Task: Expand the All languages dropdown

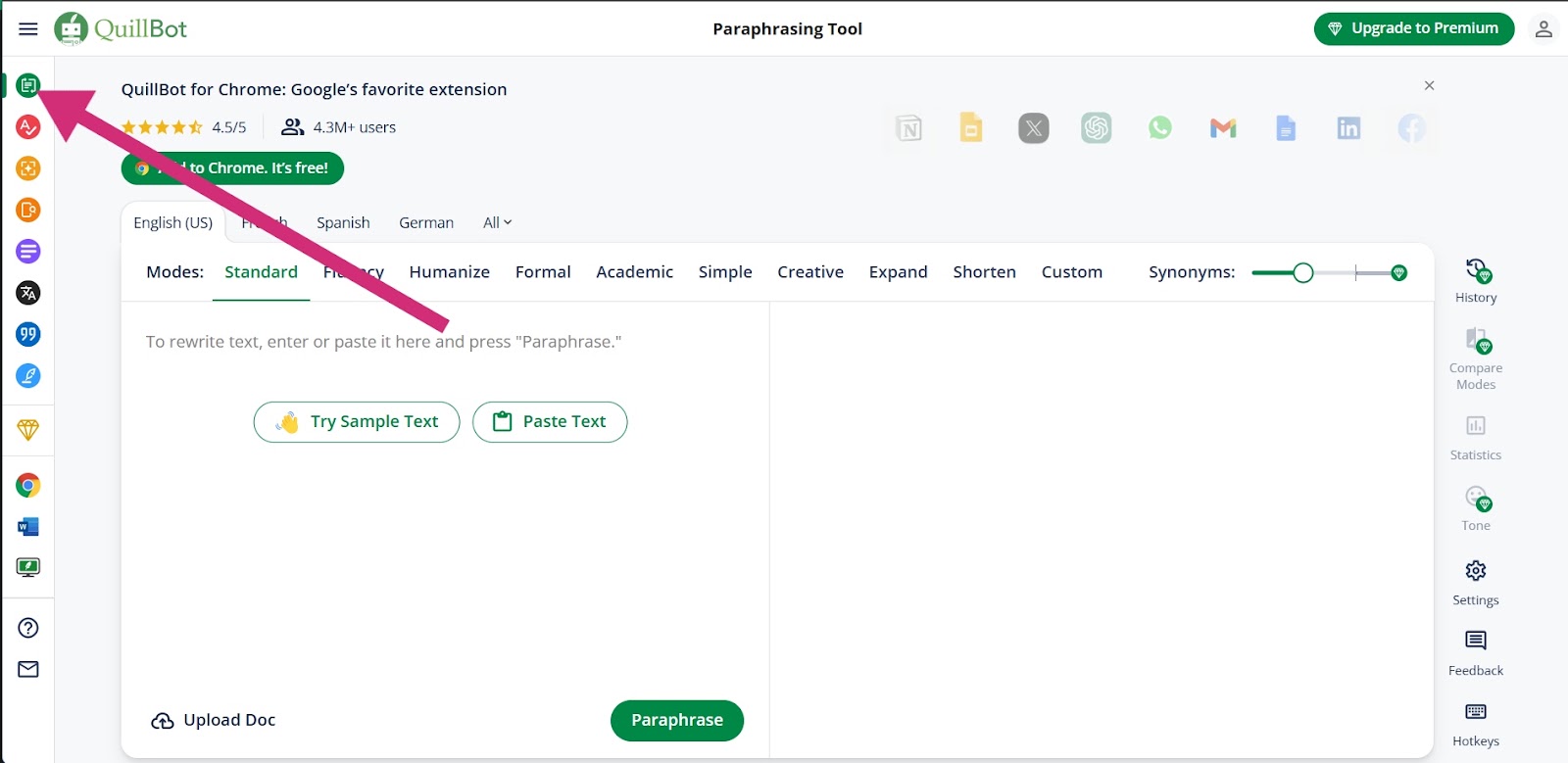Action: coord(498,223)
